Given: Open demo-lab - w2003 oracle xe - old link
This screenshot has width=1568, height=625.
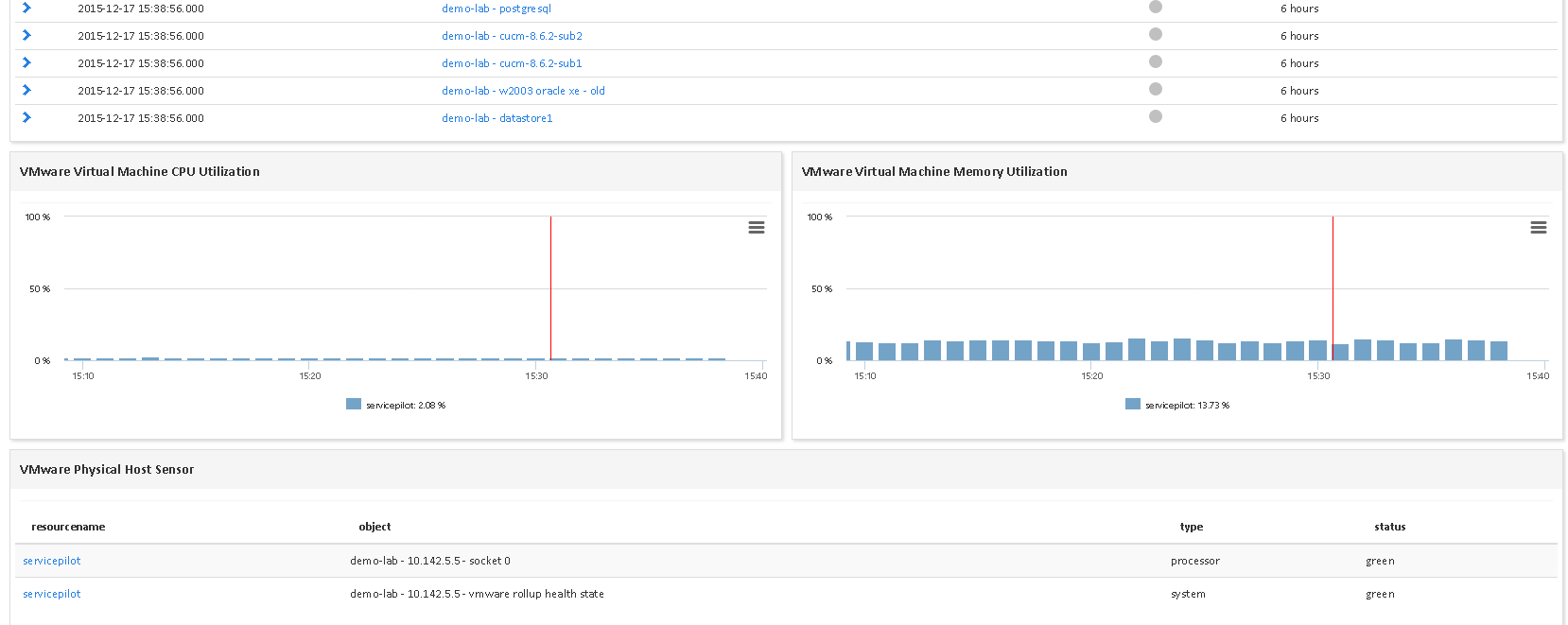Looking at the screenshot, I should (523, 91).
